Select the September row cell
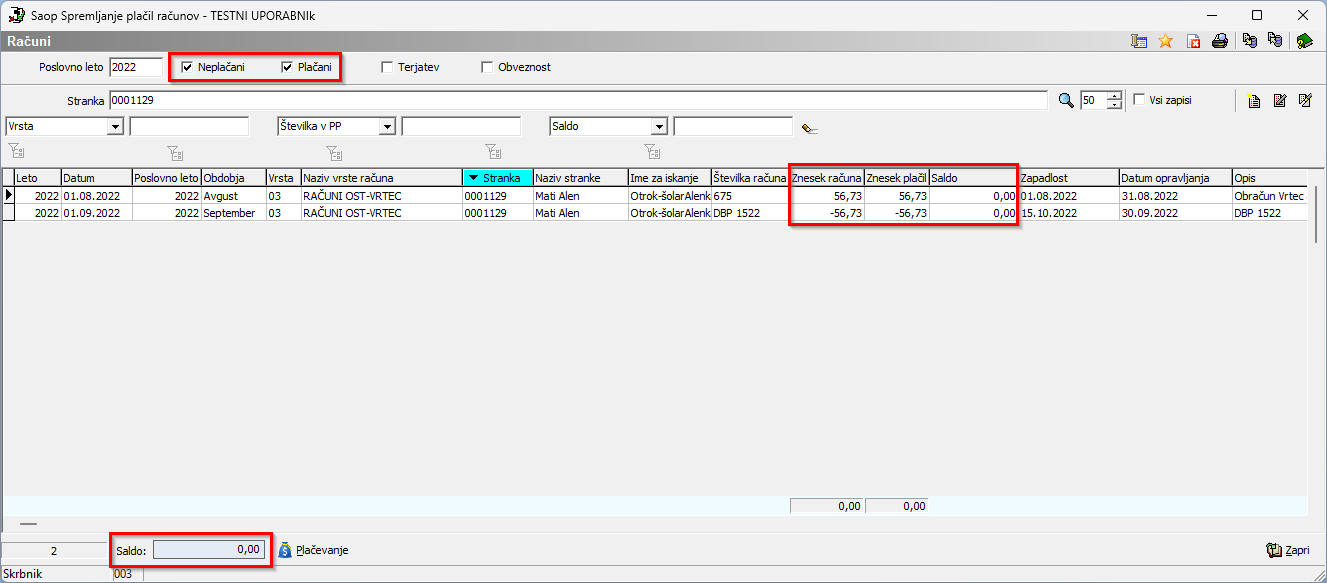The height and width of the screenshot is (583, 1327). pos(233,213)
